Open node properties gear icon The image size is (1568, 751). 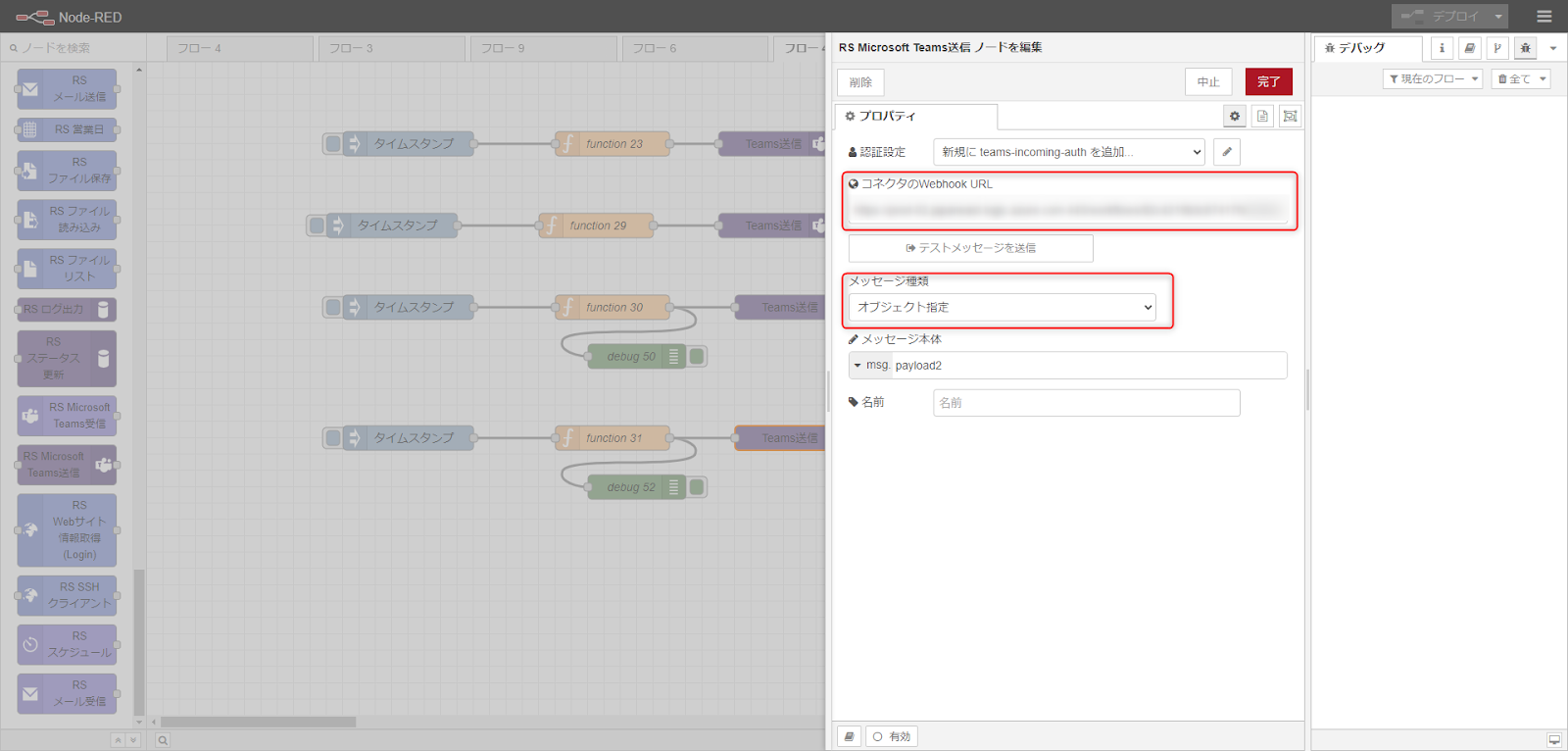[1235, 117]
